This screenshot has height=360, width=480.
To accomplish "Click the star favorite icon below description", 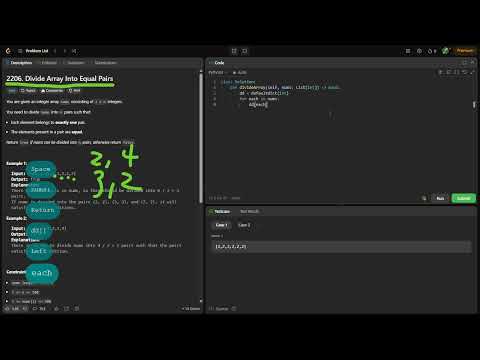I will (56, 309).
